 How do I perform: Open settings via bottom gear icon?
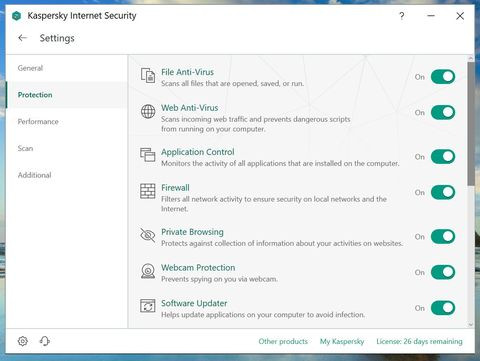pos(23,341)
